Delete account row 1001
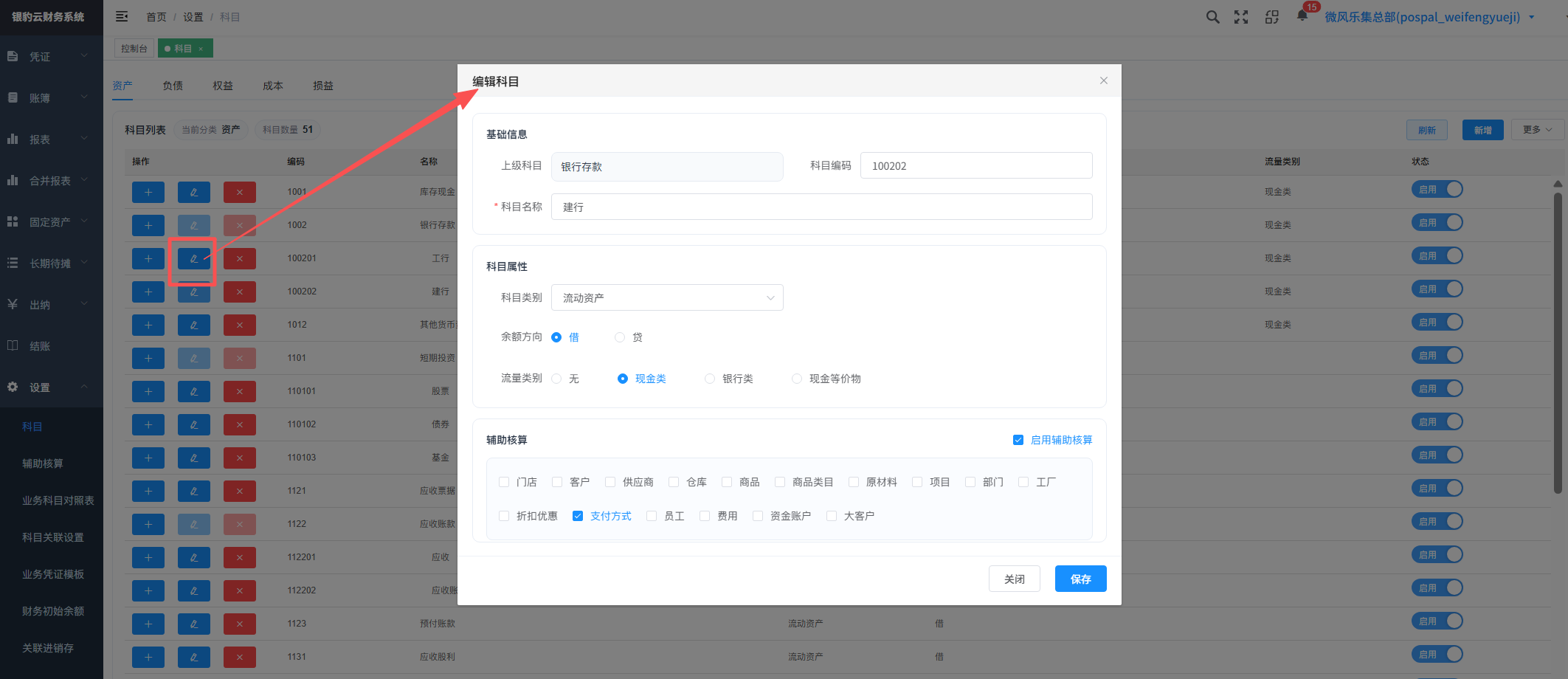 coord(240,192)
